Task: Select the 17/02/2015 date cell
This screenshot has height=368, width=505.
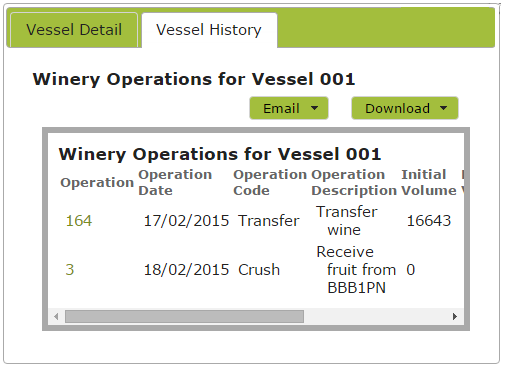Action: pos(186,221)
